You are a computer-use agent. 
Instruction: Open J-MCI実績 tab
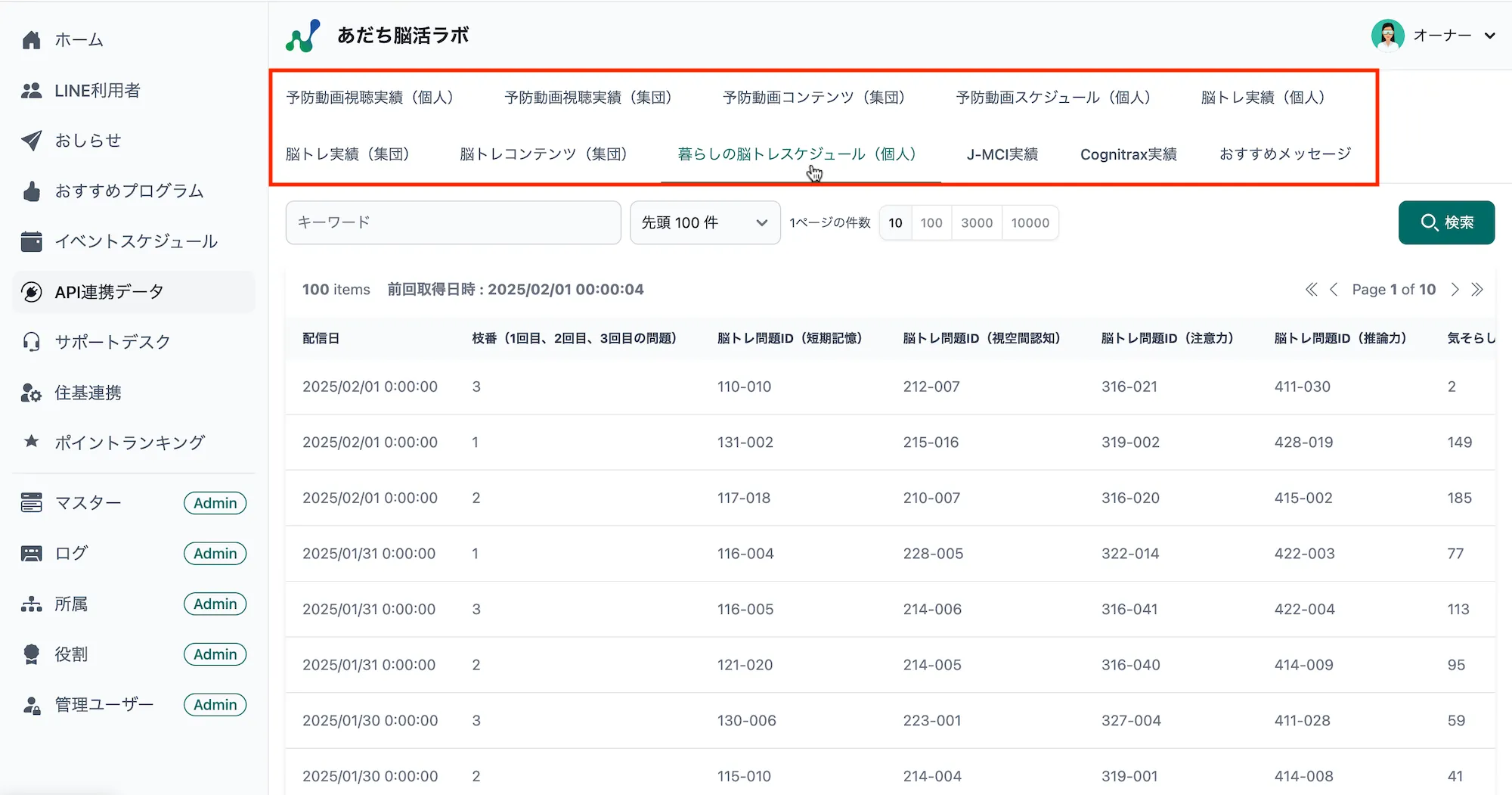pyautogui.click(x=1002, y=154)
